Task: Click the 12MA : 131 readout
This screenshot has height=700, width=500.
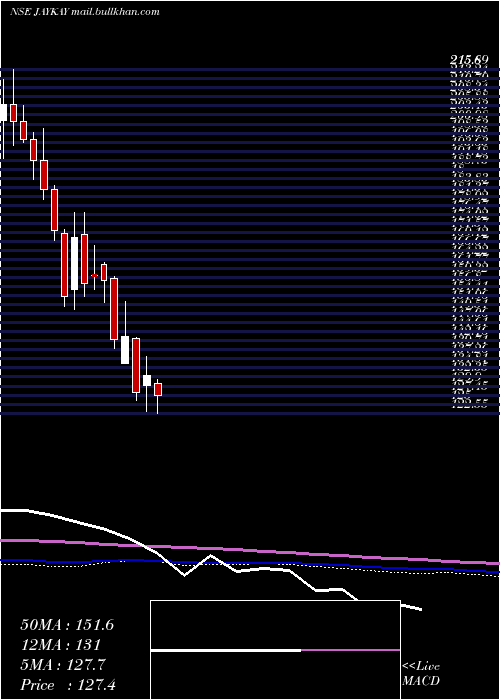Action: click(x=59, y=645)
